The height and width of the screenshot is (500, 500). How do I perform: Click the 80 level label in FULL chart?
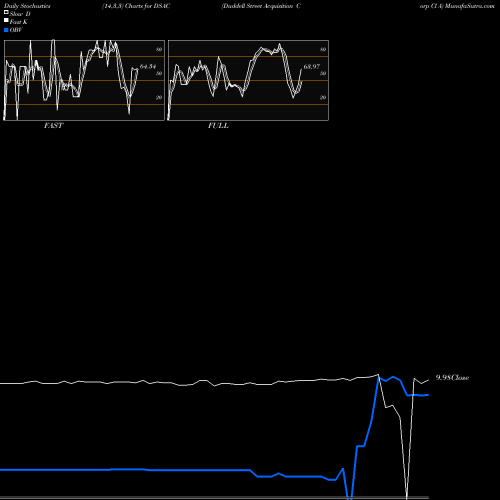(x=323, y=49)
